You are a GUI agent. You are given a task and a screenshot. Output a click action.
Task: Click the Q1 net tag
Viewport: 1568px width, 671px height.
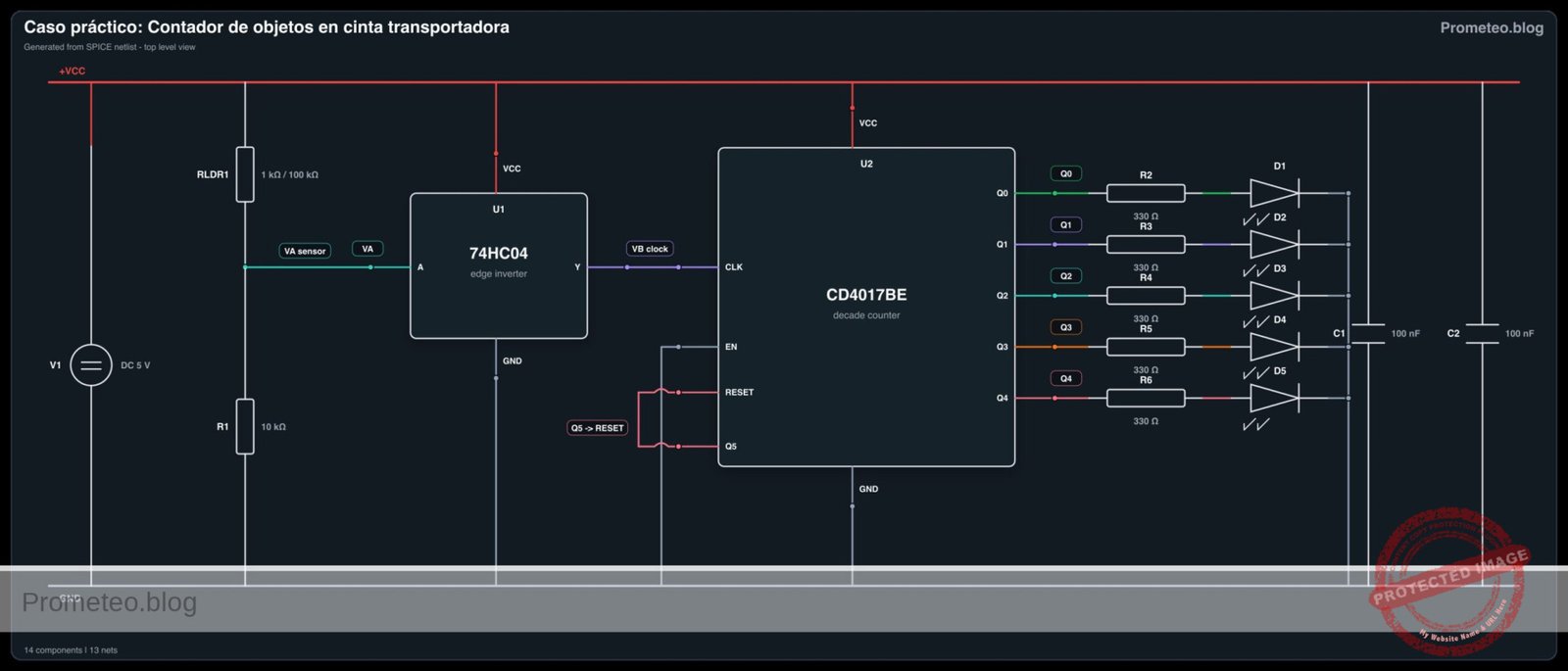click(x=1066, y=224)
